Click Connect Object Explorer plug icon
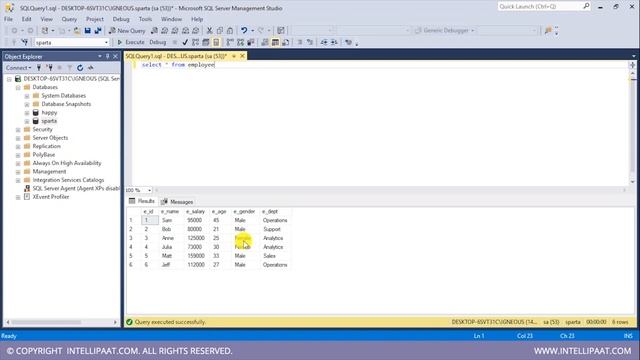The image size is (640, 360). [39, 68]
